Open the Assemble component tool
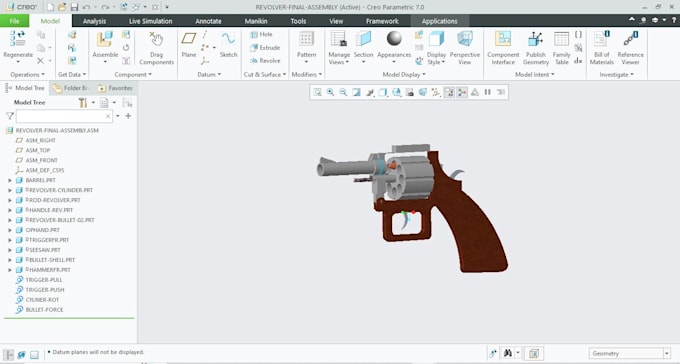Viewport: 680px width, 364px height. [105, 46]
